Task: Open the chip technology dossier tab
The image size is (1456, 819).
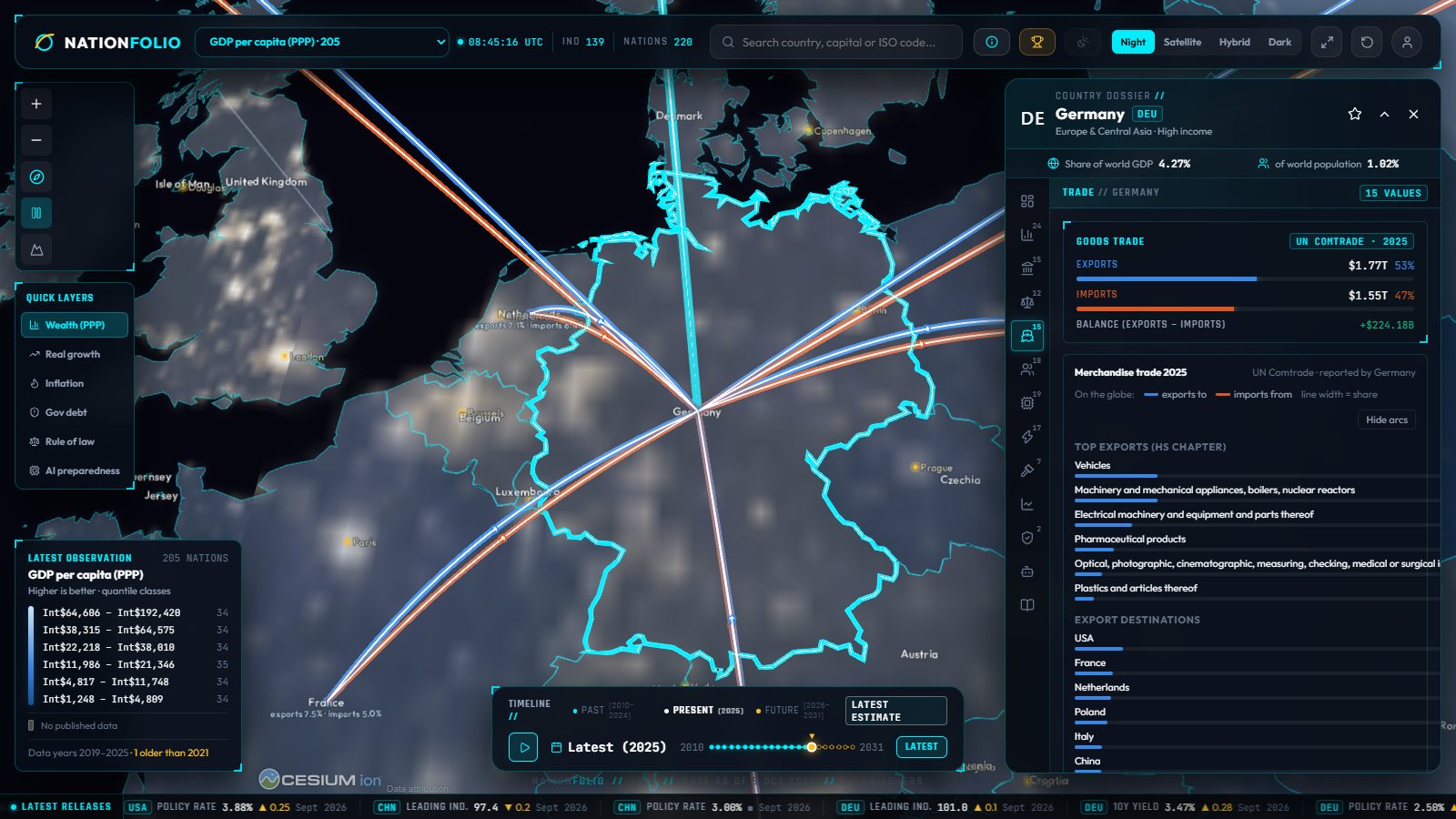Action: pyautogui.click(x=1027, y=403)
